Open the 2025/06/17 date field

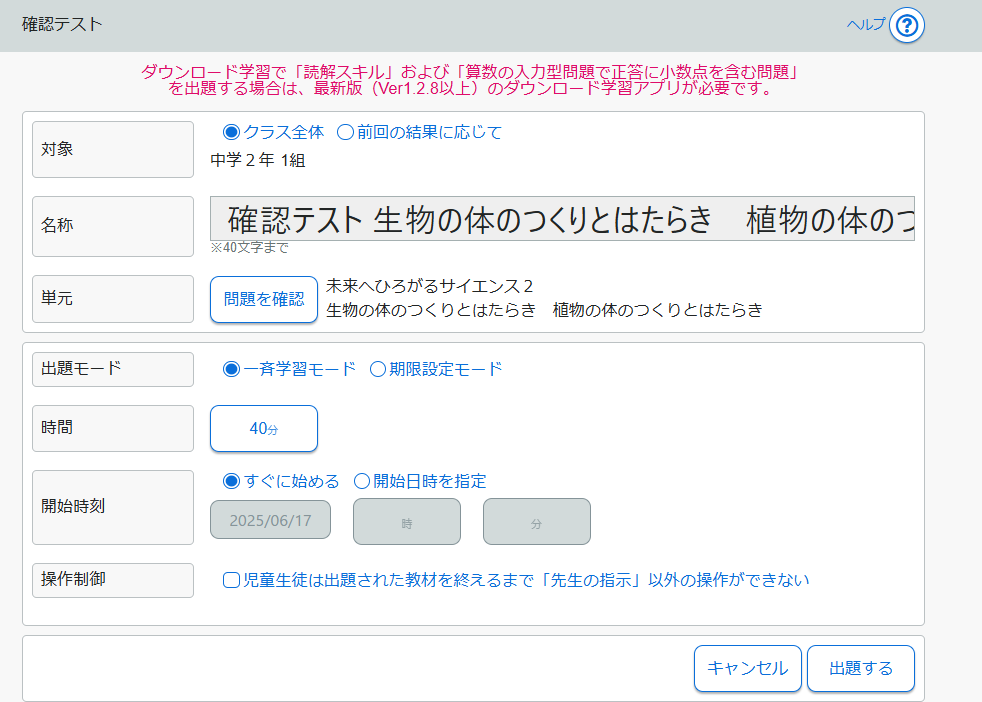tap(271, 521)
